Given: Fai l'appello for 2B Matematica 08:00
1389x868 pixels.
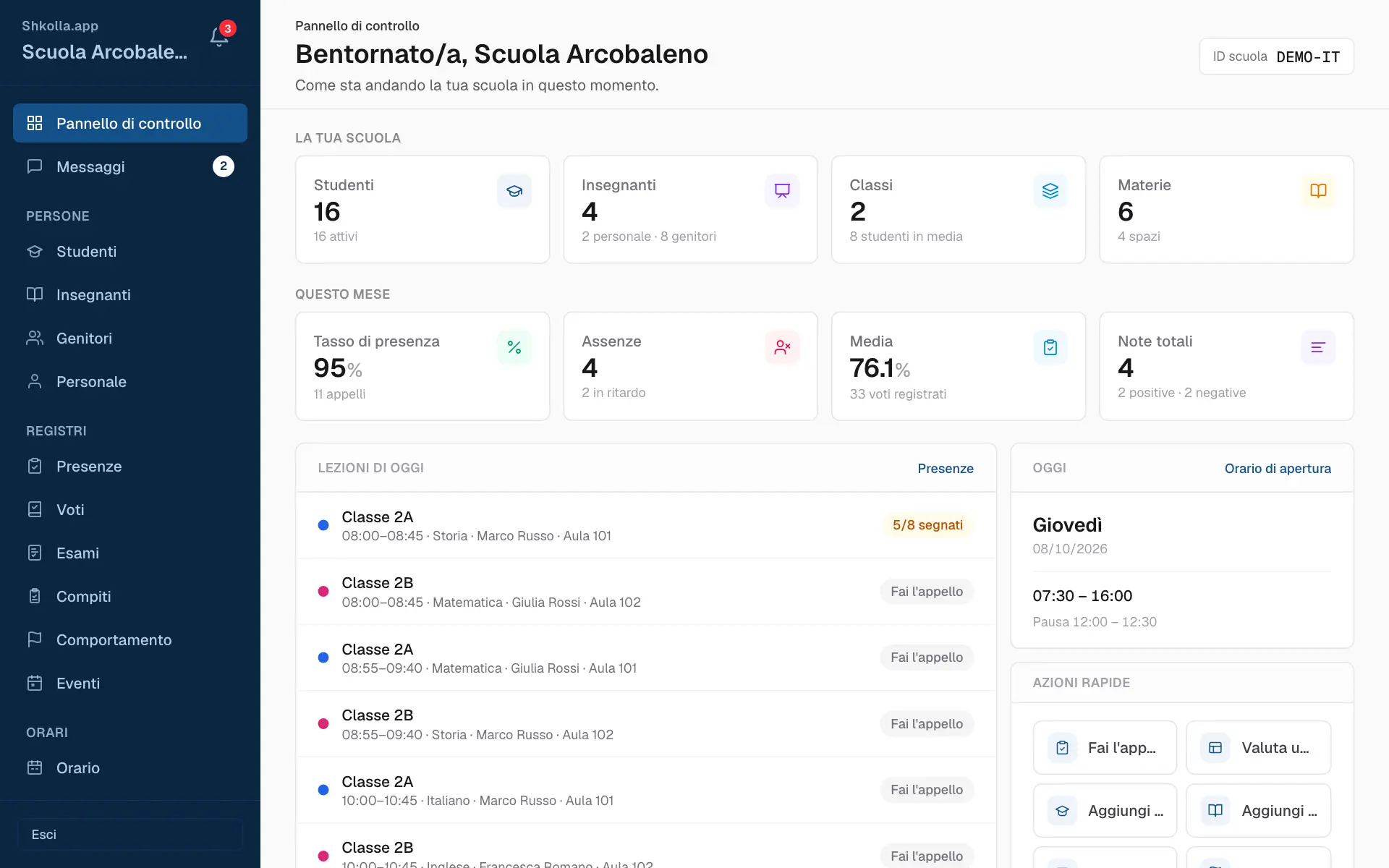Looking at the screenshot, I should tap(927, 591).
